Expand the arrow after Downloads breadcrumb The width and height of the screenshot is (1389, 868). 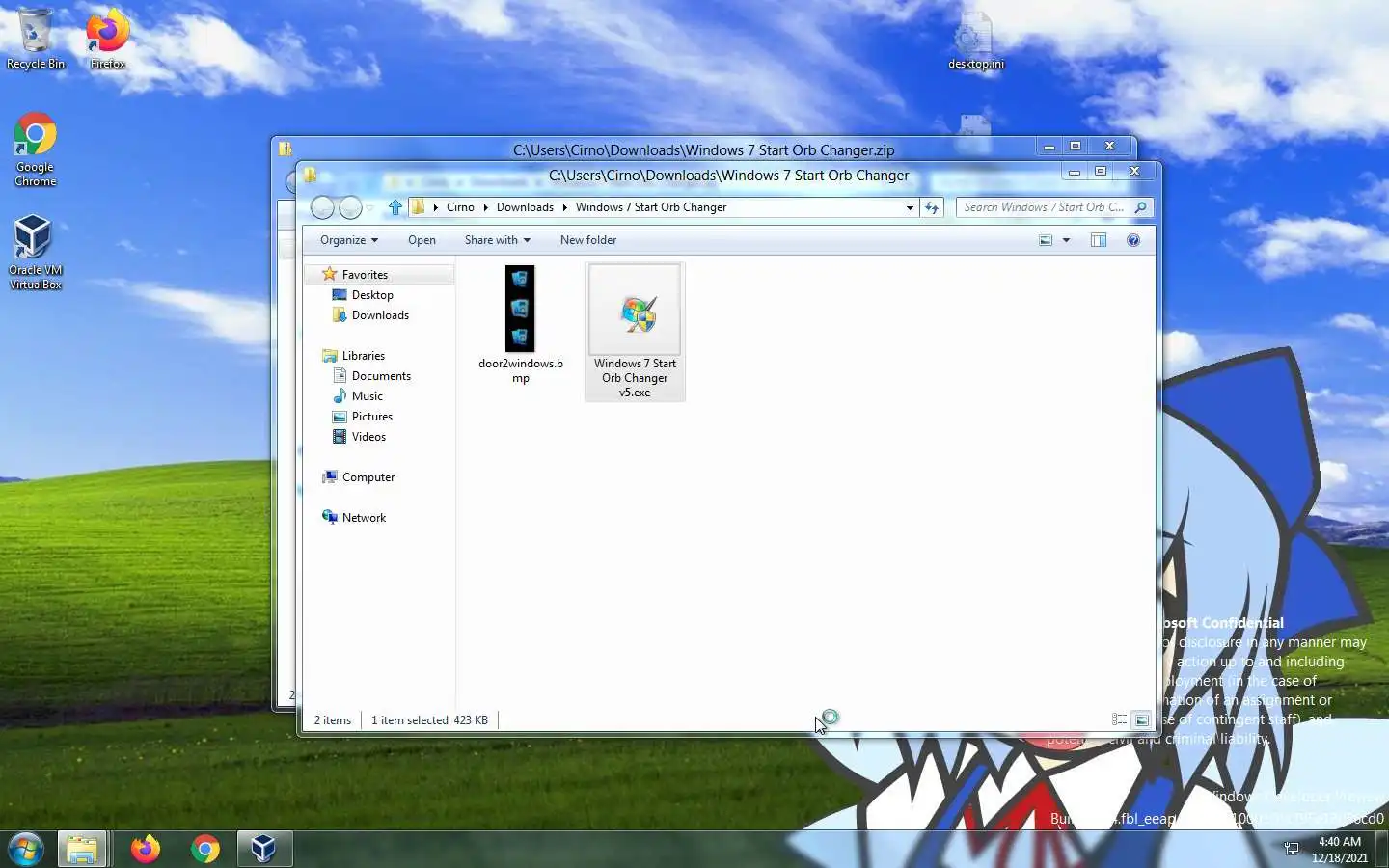click(x=564, y=207)
